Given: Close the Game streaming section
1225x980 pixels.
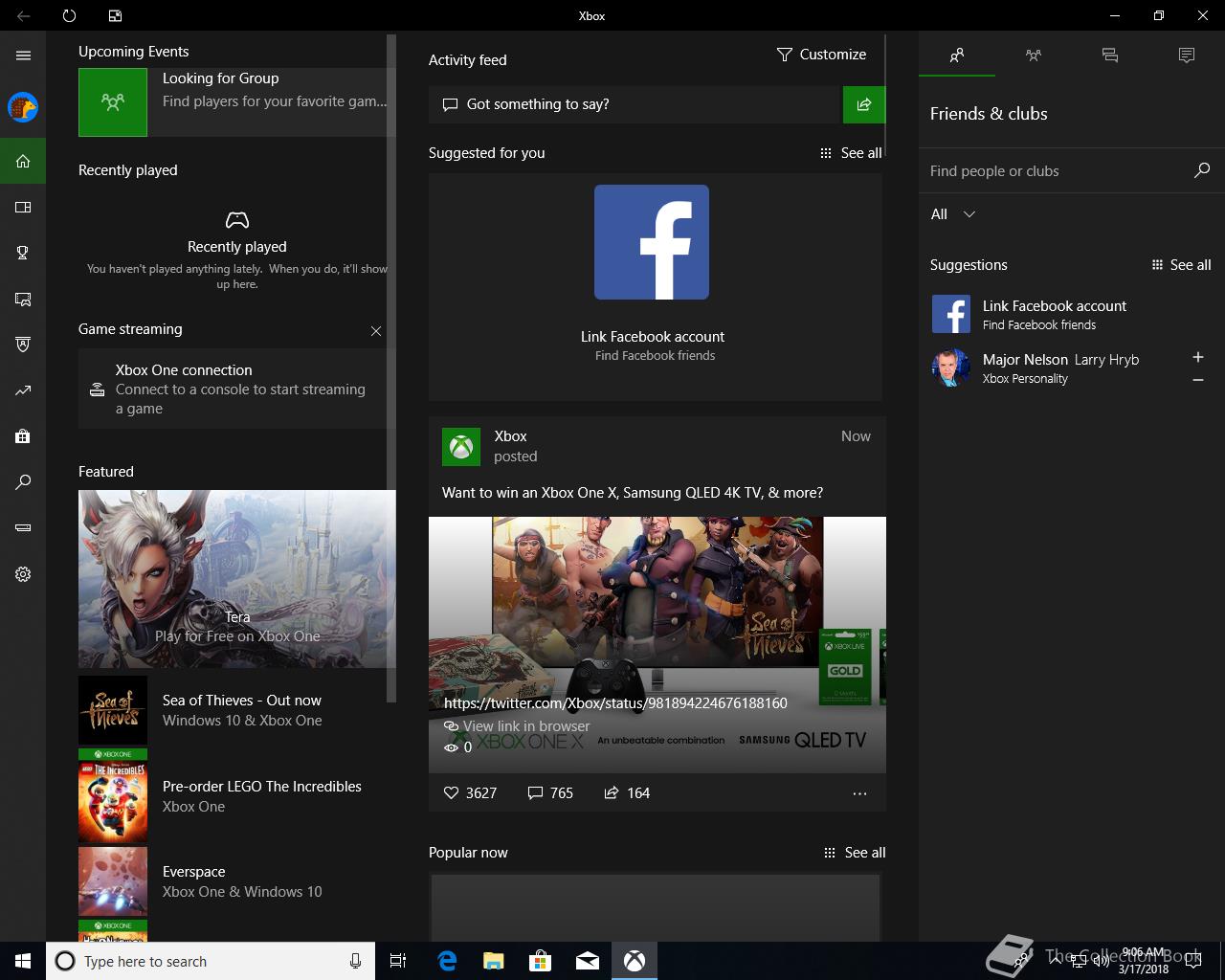Looking at the screenshot, I should [x=376, y=331].
